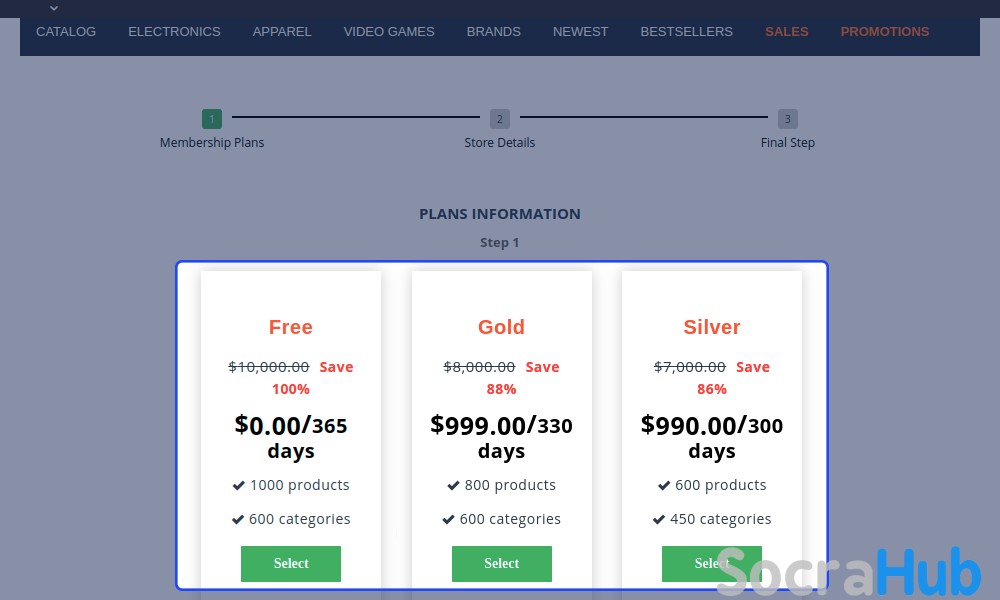Click the checkmark next to 800 products
This screenshot has width=1000, height=600.
[454, 486]
